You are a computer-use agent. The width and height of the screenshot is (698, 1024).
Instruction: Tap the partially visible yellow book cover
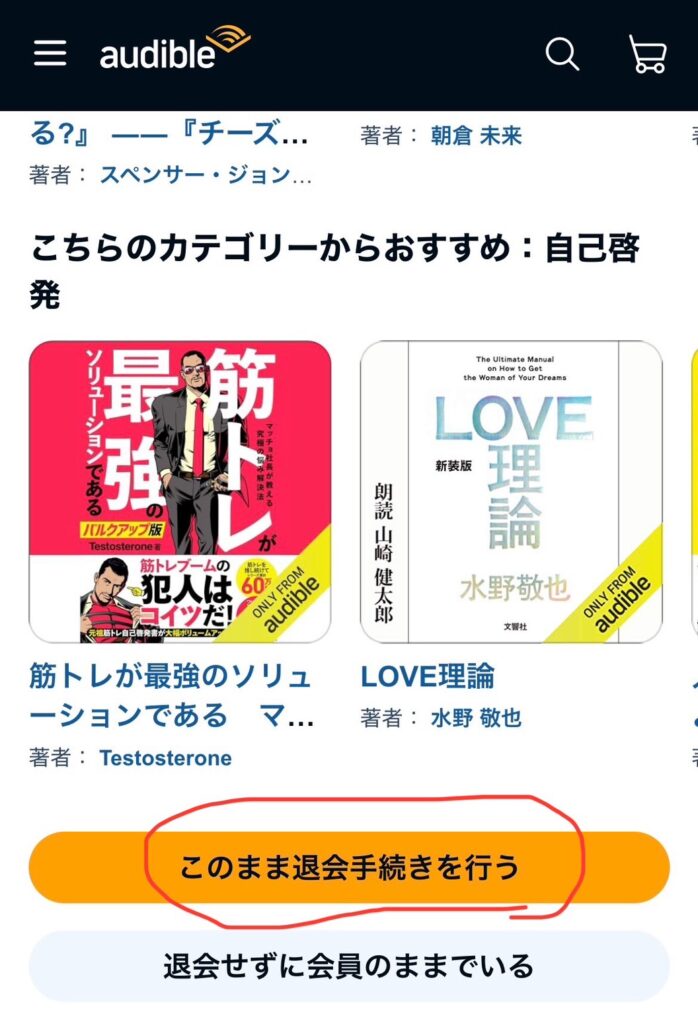tap(694, 492)
